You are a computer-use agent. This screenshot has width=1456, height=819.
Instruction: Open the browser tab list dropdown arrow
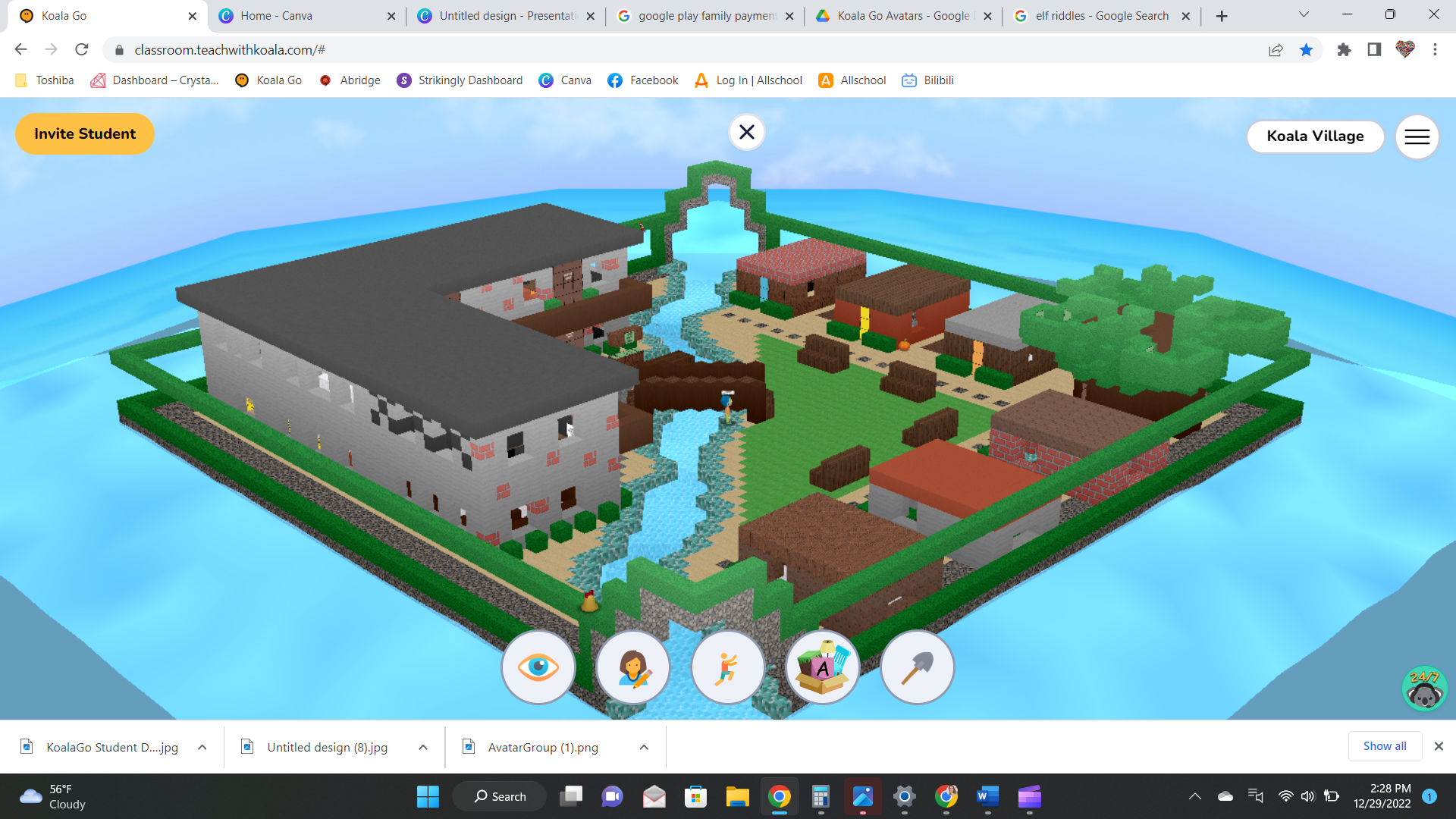[1303, 14]
